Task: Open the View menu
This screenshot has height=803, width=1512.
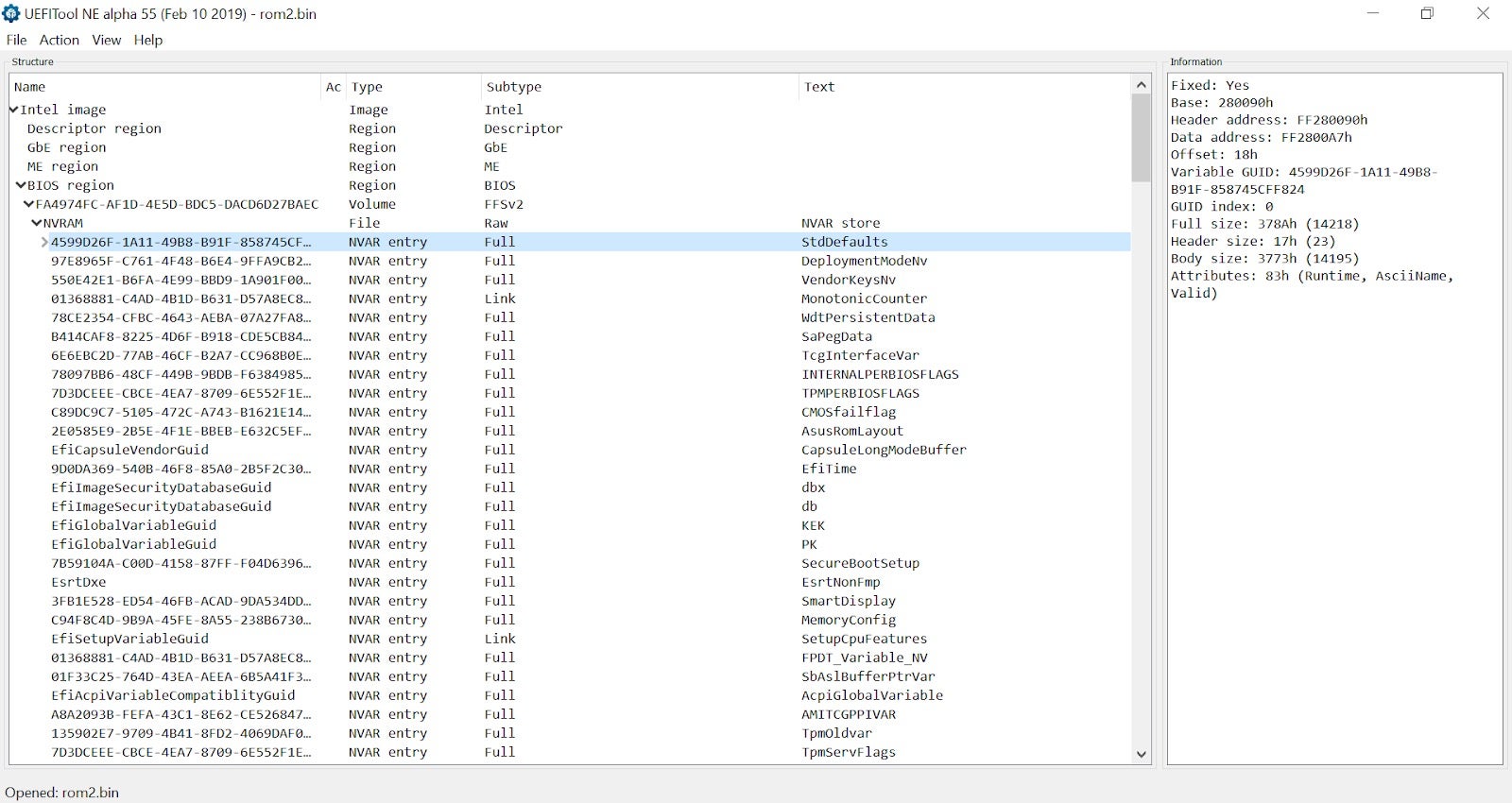Action: 106,40
